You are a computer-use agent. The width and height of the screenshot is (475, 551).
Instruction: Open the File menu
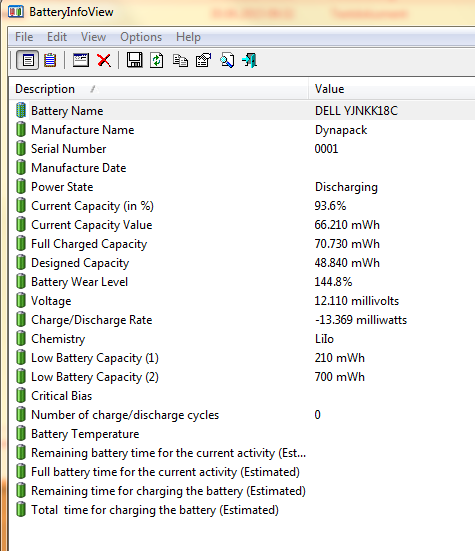pos(24,37)
